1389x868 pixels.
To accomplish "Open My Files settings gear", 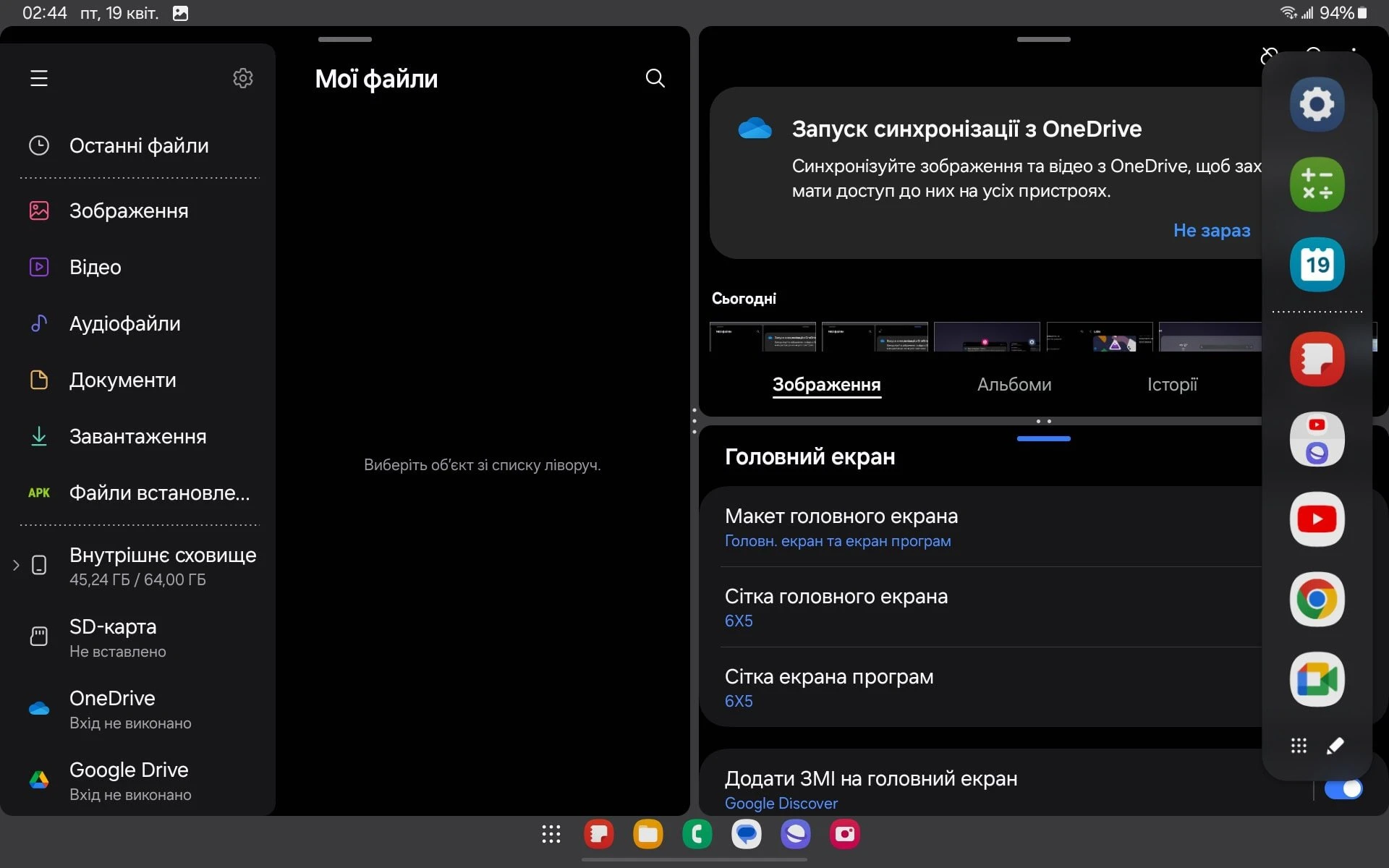I will pos(243,78).
